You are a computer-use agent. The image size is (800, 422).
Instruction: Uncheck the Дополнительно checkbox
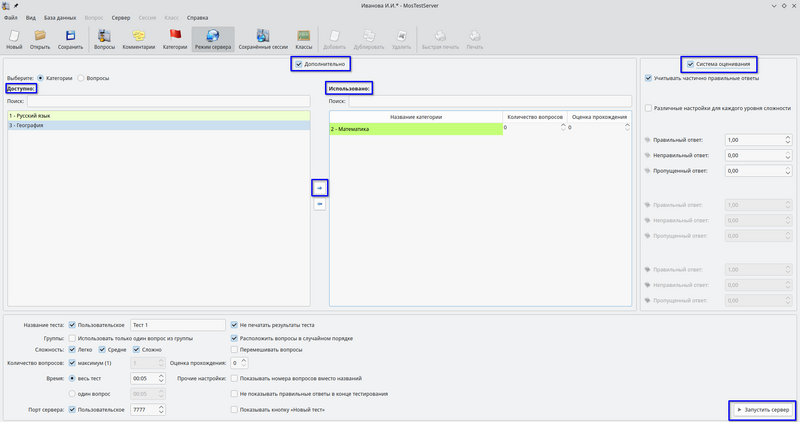[x=298, y=64]
